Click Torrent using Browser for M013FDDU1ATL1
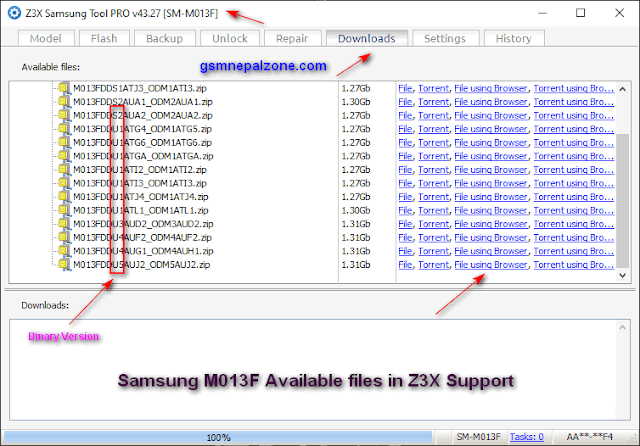Screen dimensions: 640x446 [574, 211]
